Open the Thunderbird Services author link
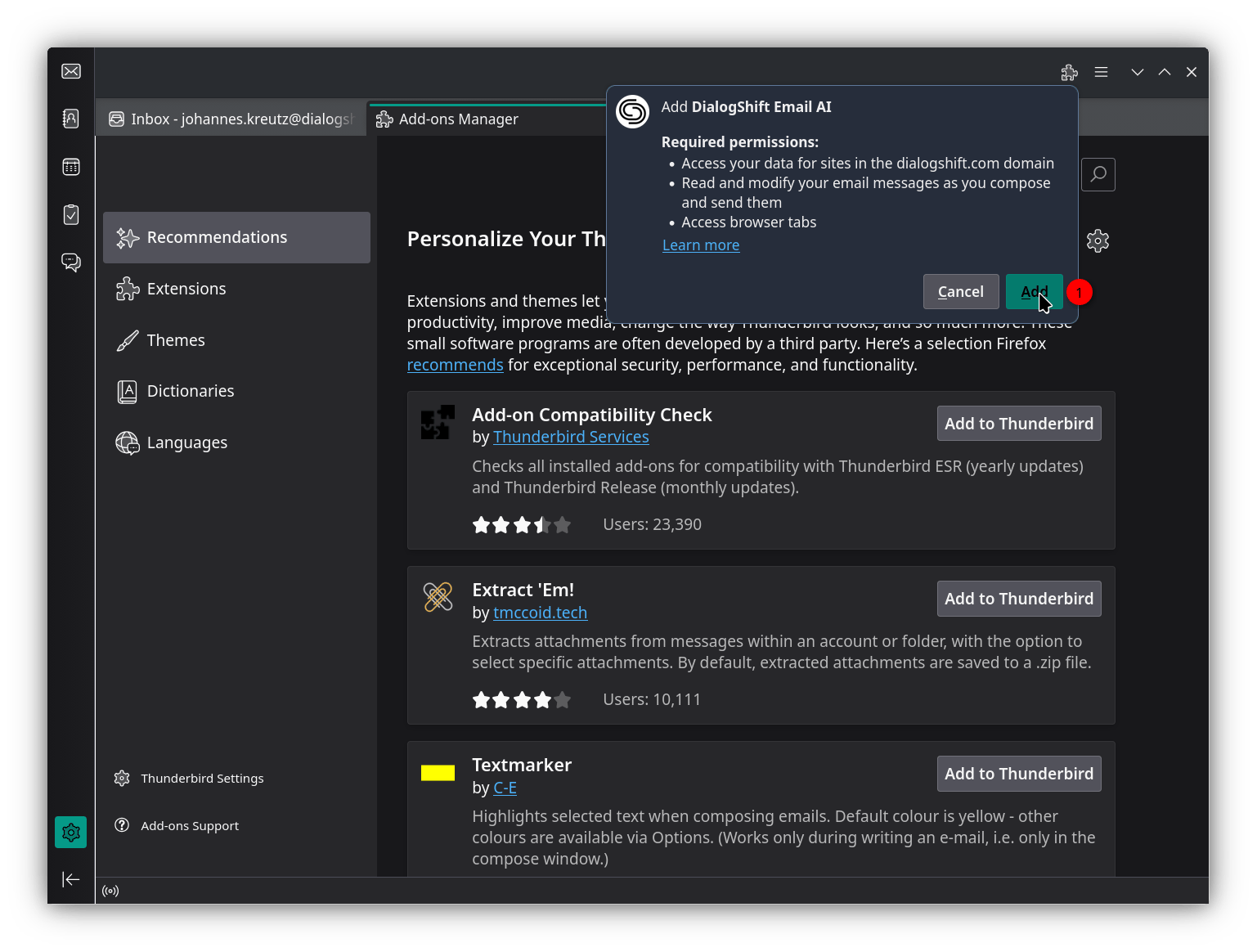The height and width of the screenshot is (952, 1257). click(571, 438)
